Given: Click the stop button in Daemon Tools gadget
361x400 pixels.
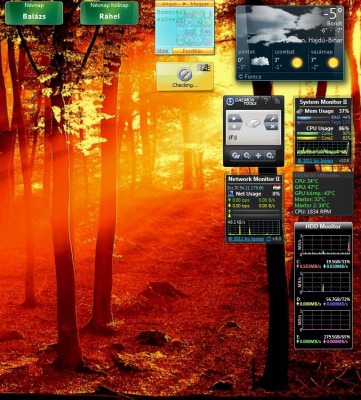Looking at the screenshot, I should click(x=234, y=127).
